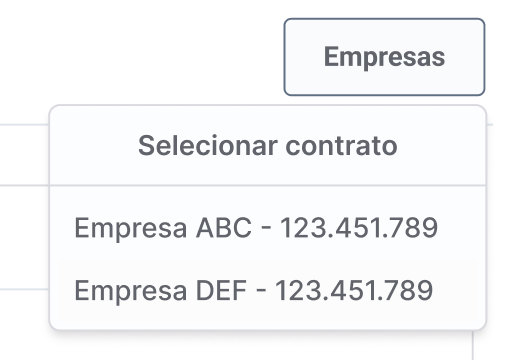
Task: Switch contract to Empresa DEF
Action: point(268,290)
